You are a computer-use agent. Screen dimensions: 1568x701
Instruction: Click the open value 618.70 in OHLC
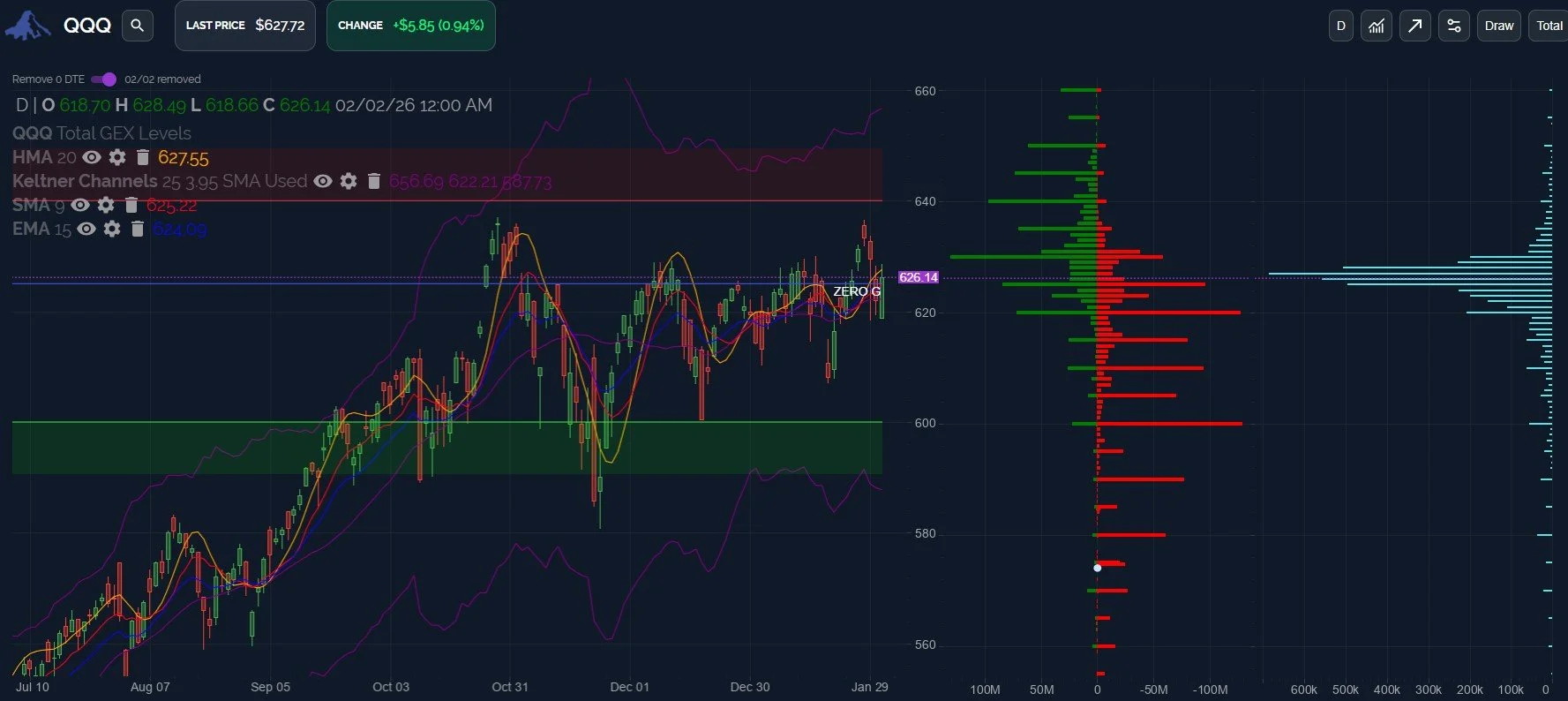tap(85, 105)
